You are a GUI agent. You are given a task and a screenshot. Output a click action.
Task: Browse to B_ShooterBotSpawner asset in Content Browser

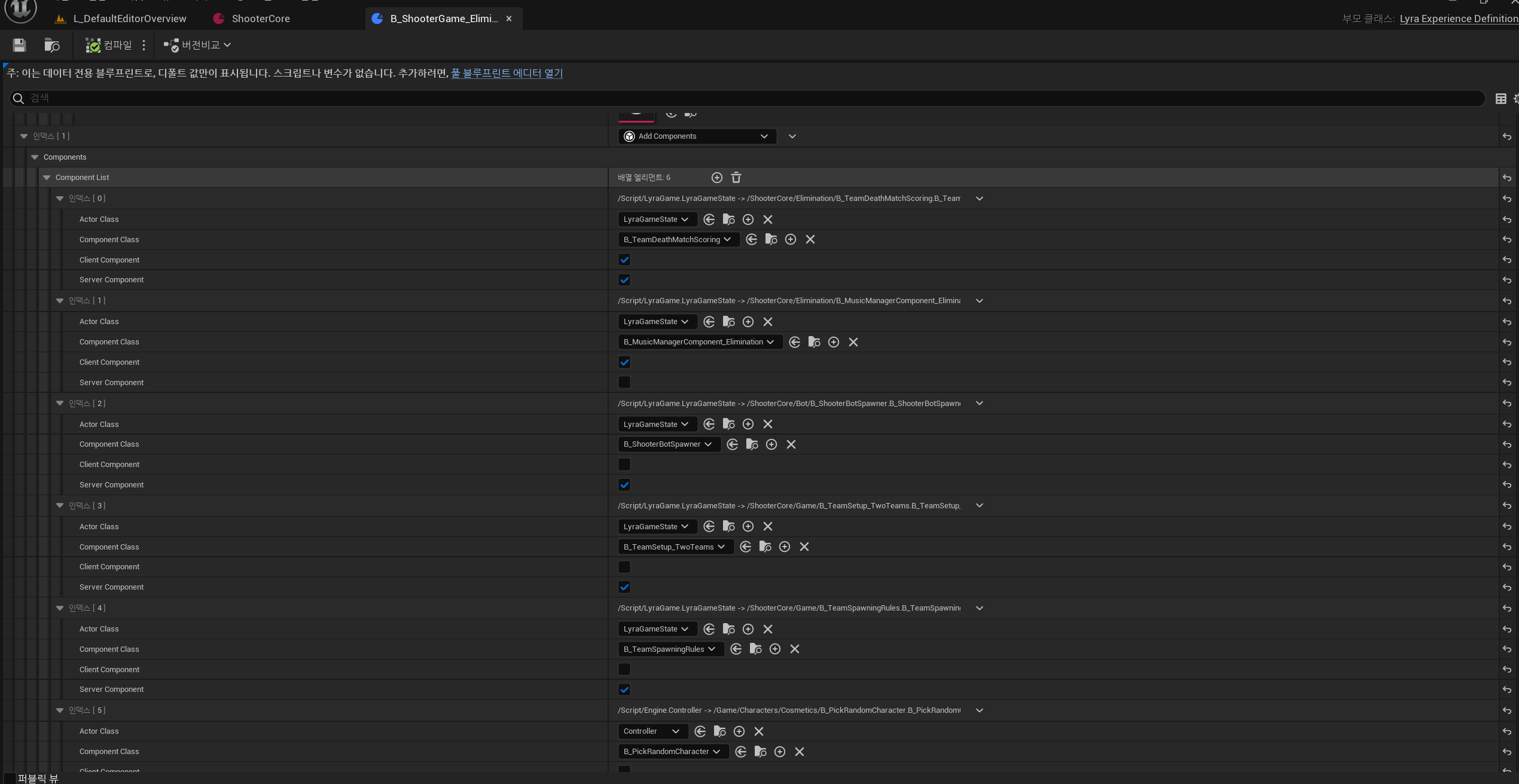(x=752, y=444)
